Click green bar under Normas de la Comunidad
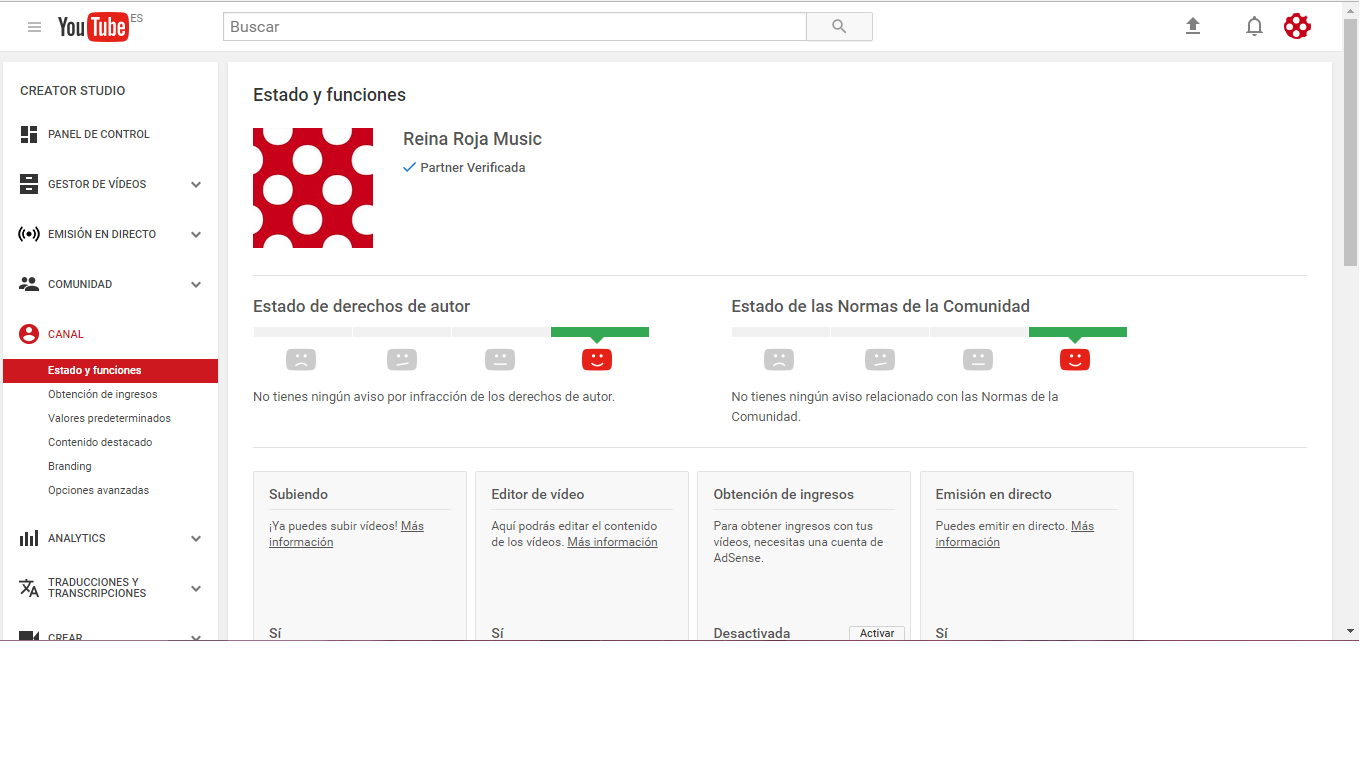 1078,332
